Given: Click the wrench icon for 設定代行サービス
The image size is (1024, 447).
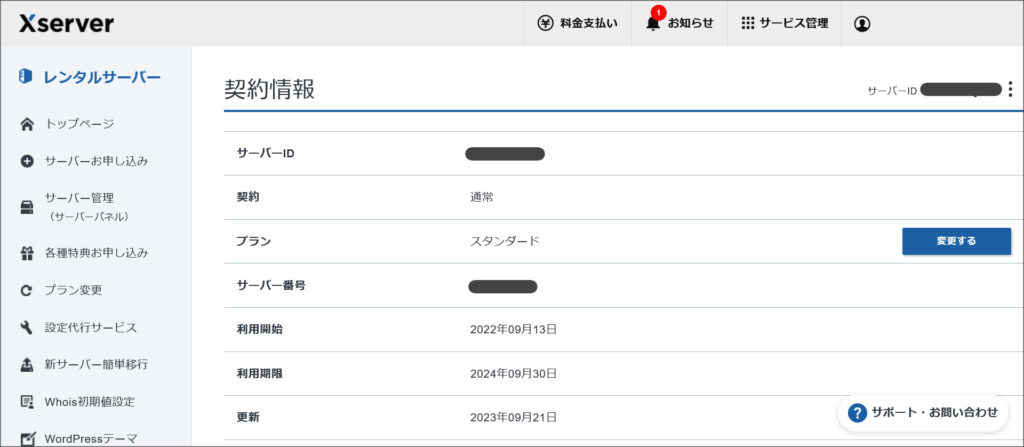Looking at the screenshot, I should coord(27,327).
